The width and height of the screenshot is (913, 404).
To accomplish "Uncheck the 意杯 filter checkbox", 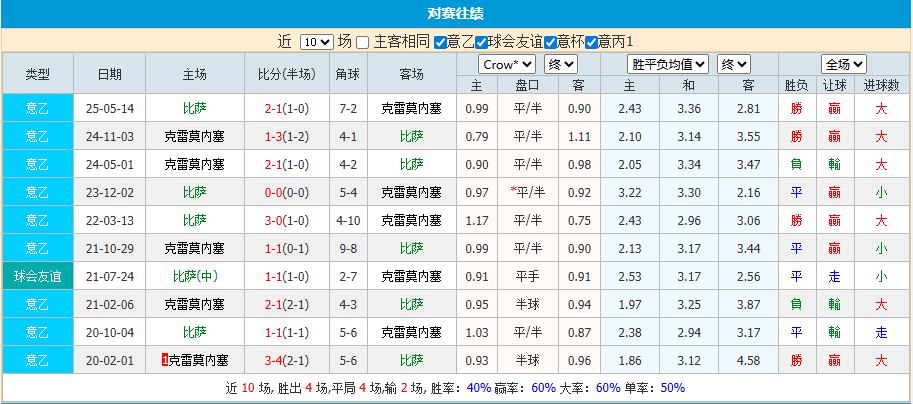I will pyautogui.click(x=550, y=42).
